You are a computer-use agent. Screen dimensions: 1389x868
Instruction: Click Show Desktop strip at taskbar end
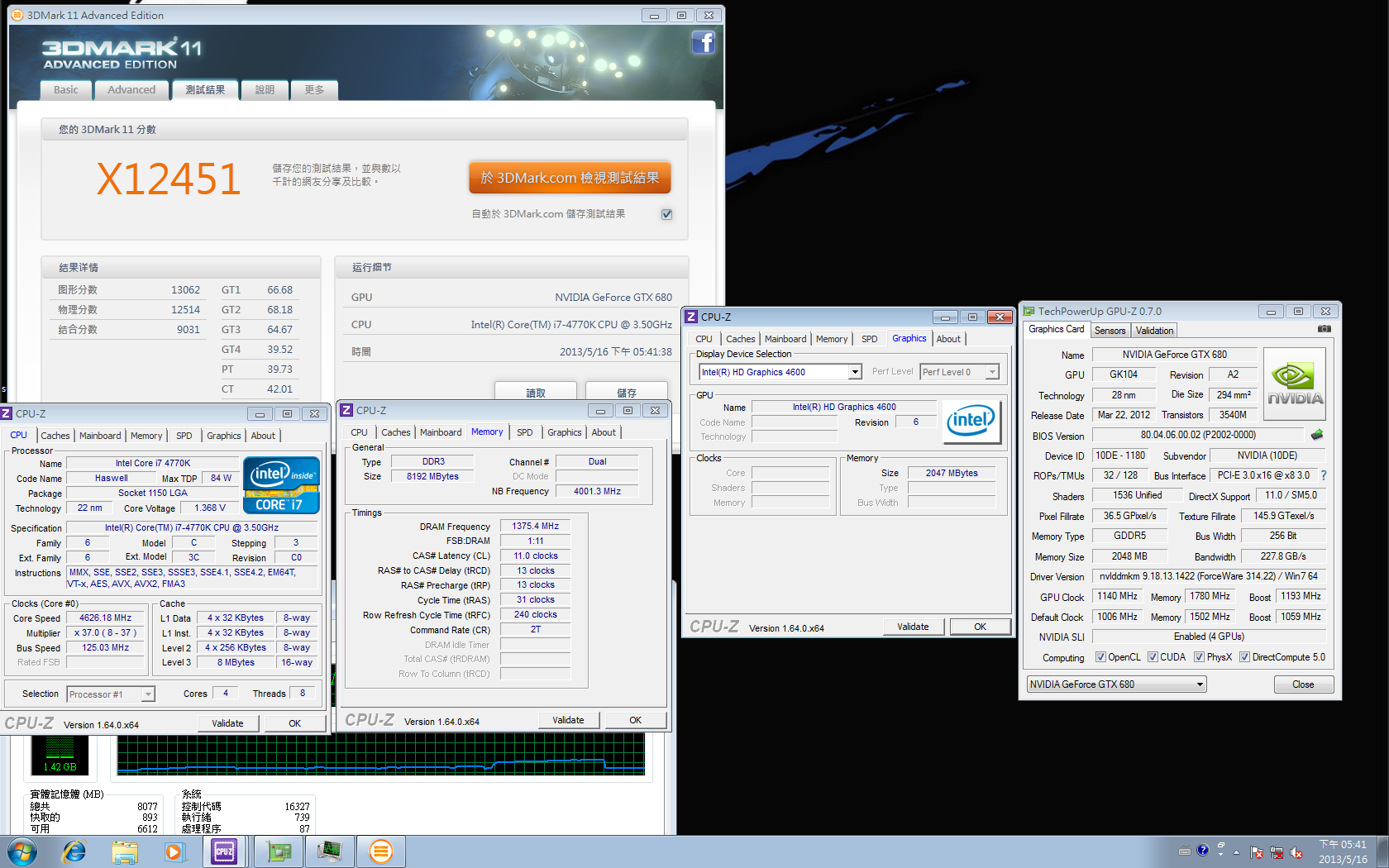click(1382, 851)
